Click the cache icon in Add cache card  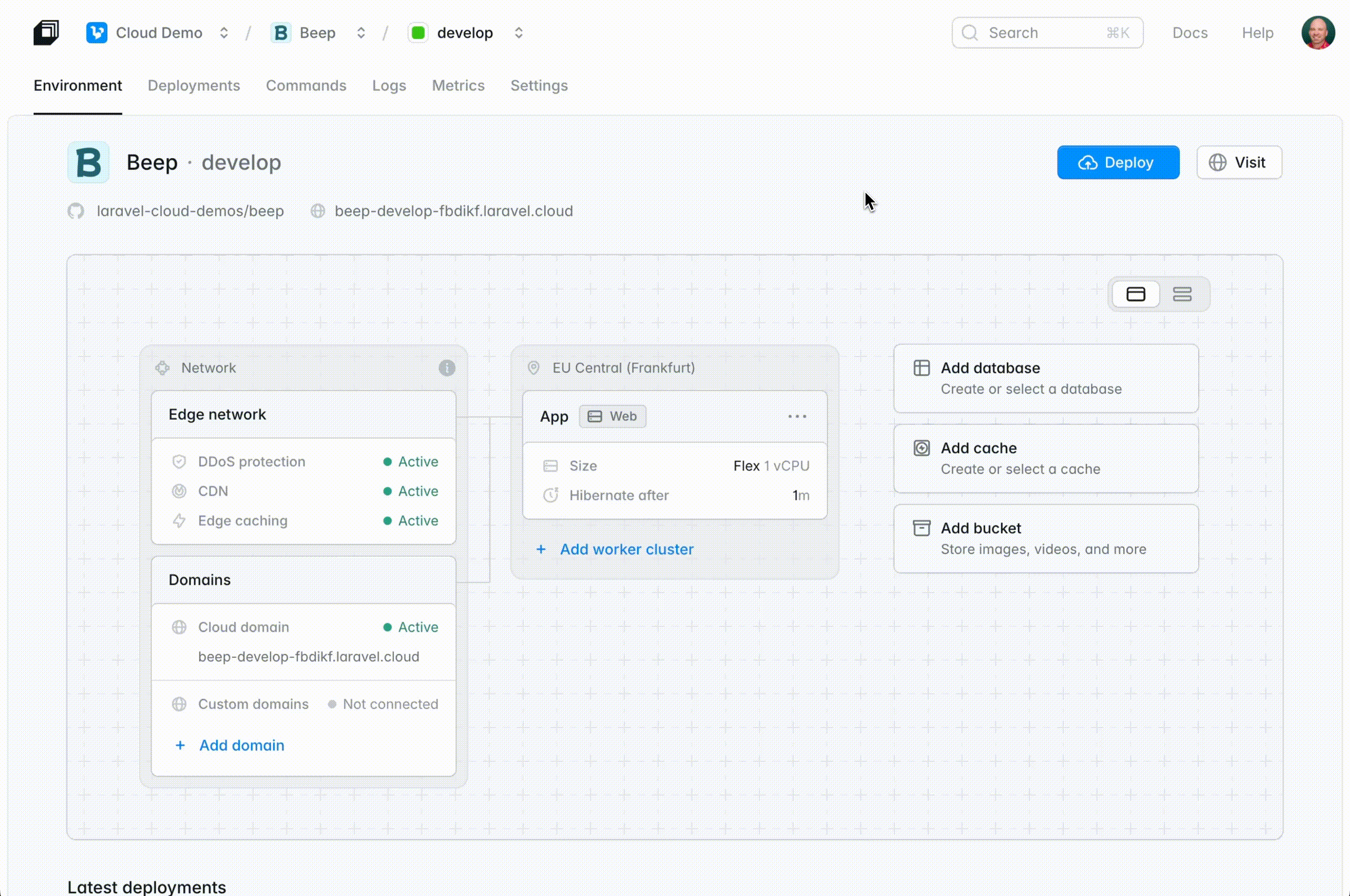coord(921,447)
